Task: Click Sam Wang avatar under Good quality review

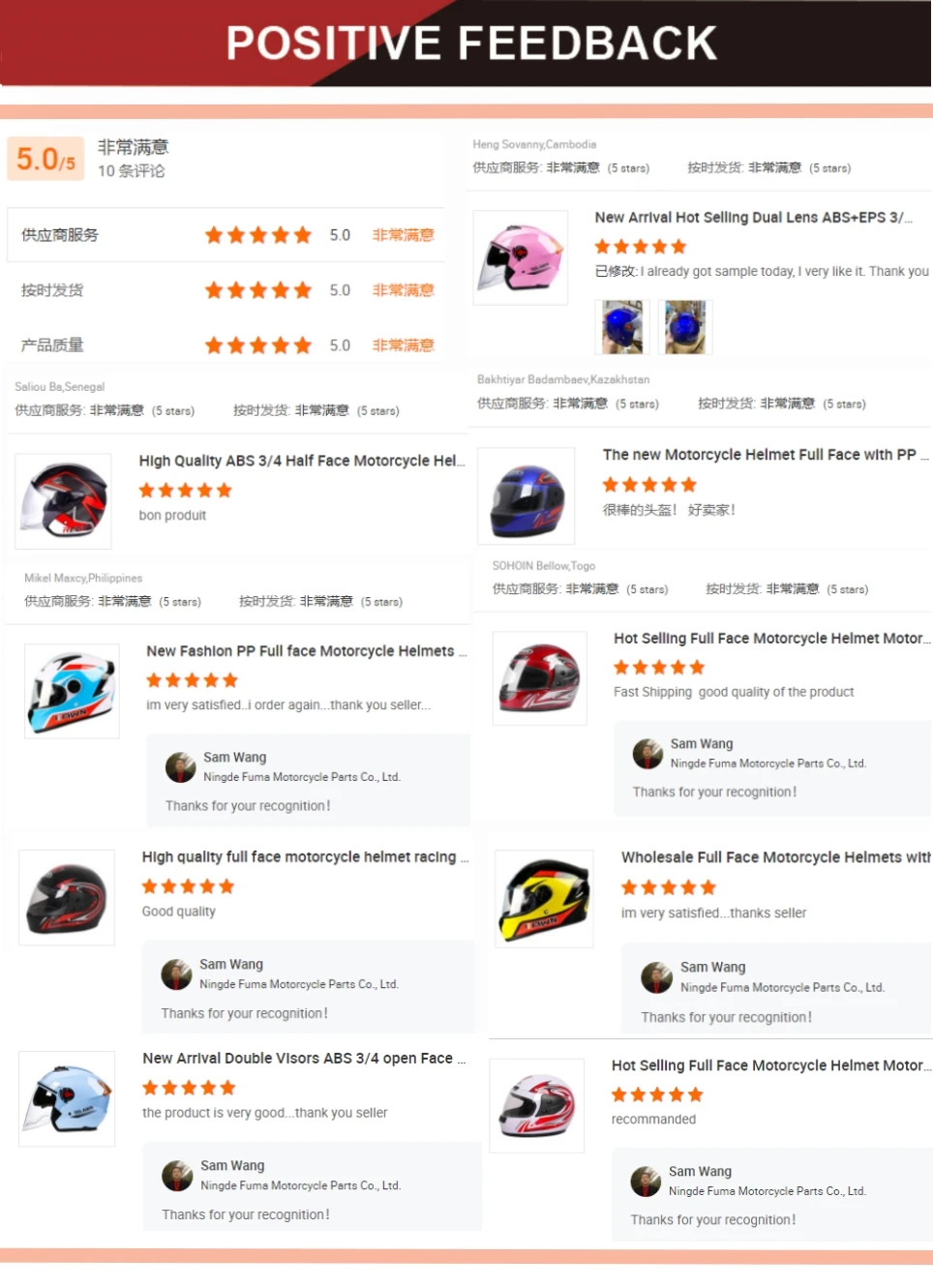Action: 176,974
